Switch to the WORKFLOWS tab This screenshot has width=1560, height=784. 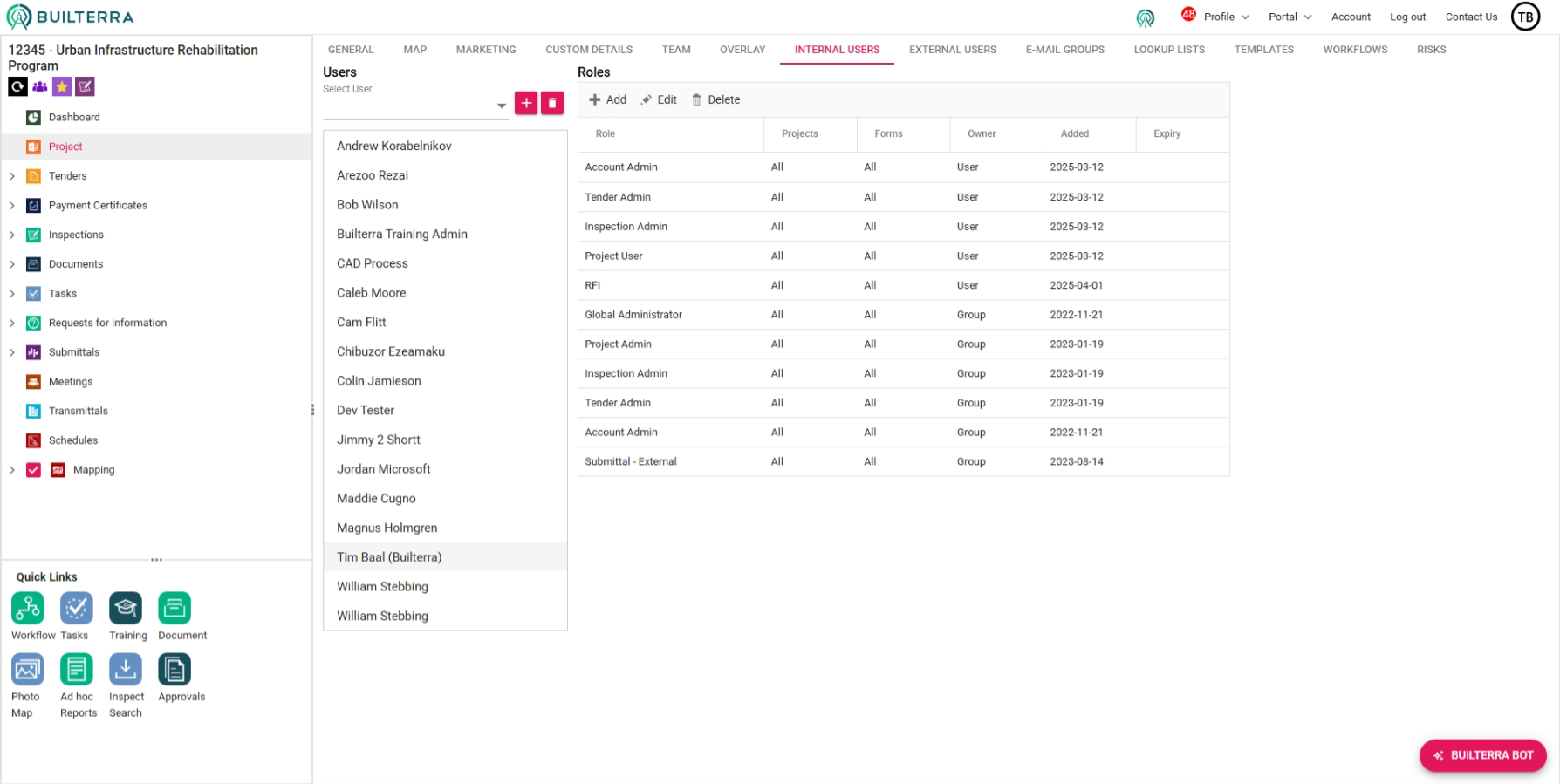tap(1355, 50)
